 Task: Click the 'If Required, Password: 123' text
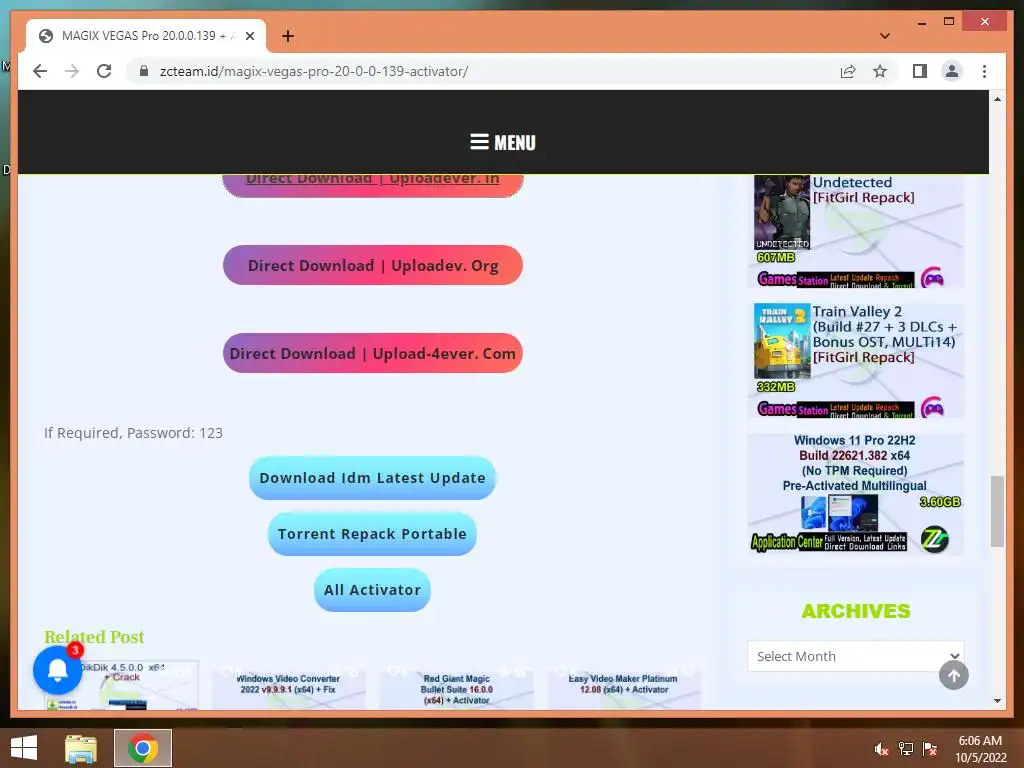click(x=133, y=433)
